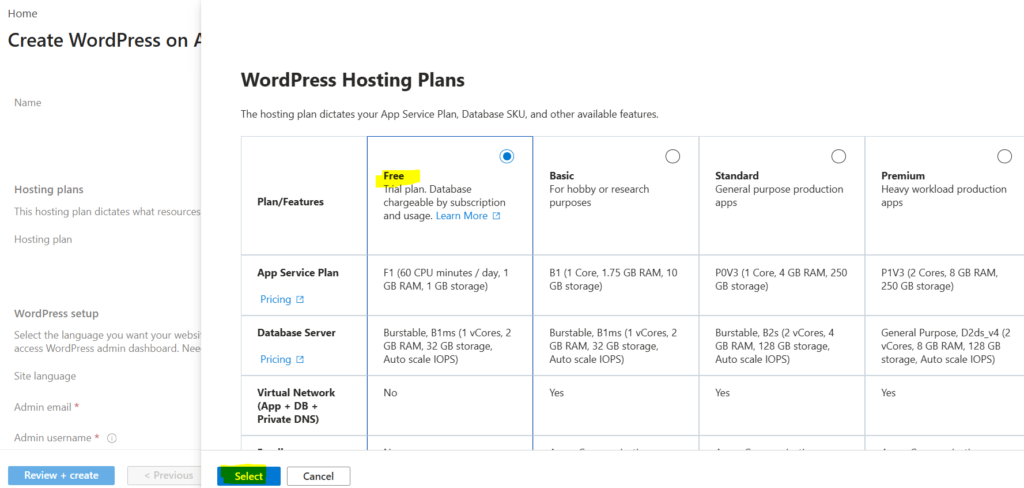Click 'Heavy workload production apps' description
The width and height of the screenshot is (1024, 488).
coord(944,196)
